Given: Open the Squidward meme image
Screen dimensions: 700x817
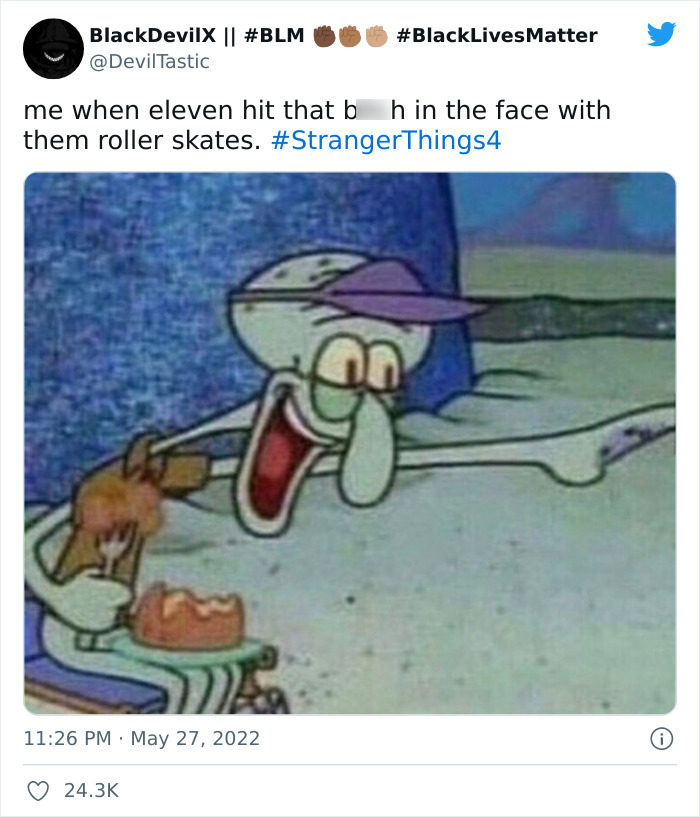Looking at the screenshot, I should pyautogui.click(x=350, y=443).
